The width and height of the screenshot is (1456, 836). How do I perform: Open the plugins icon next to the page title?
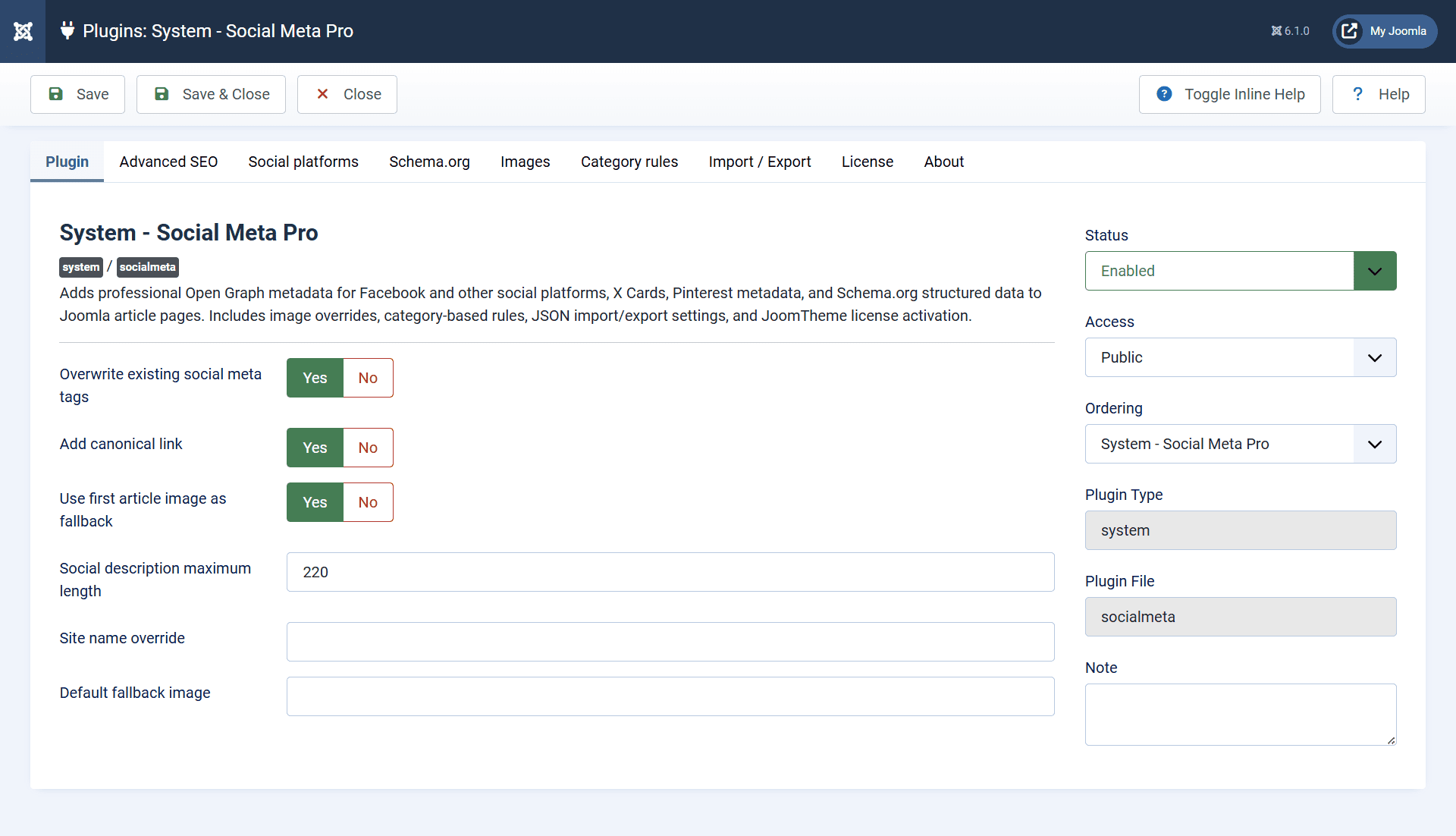pos(67,31)
